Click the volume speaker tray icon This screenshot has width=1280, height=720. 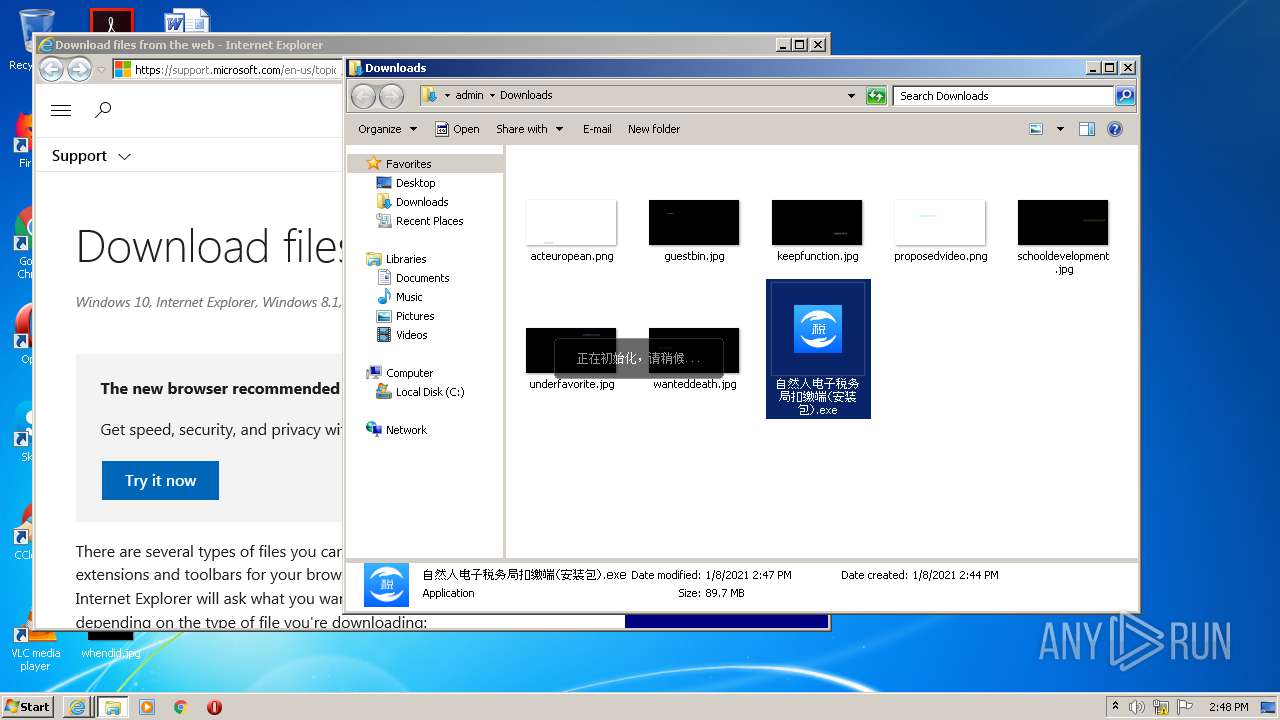coord(1137,707)
